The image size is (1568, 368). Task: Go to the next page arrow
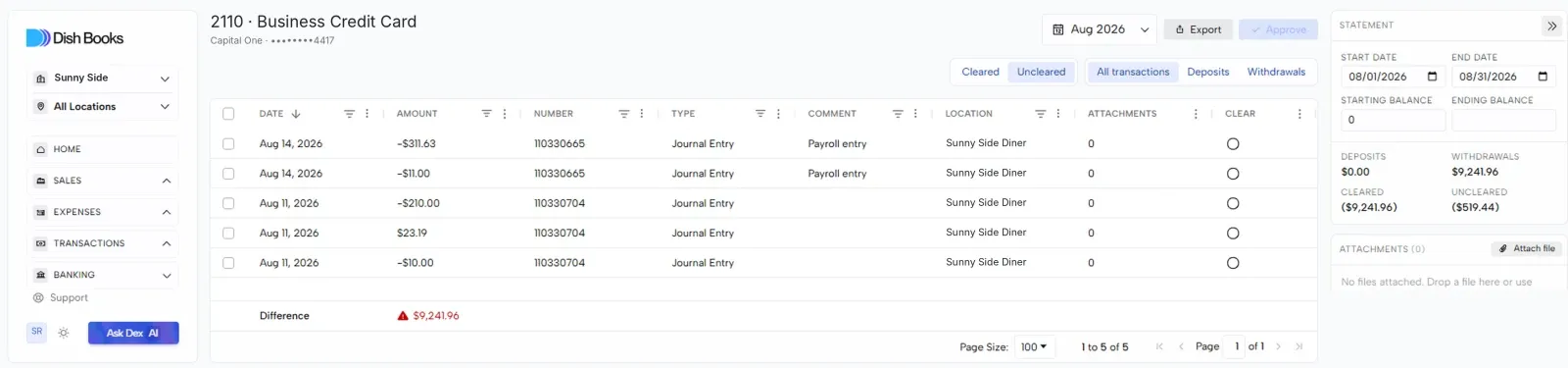[x=1279, y=346]
